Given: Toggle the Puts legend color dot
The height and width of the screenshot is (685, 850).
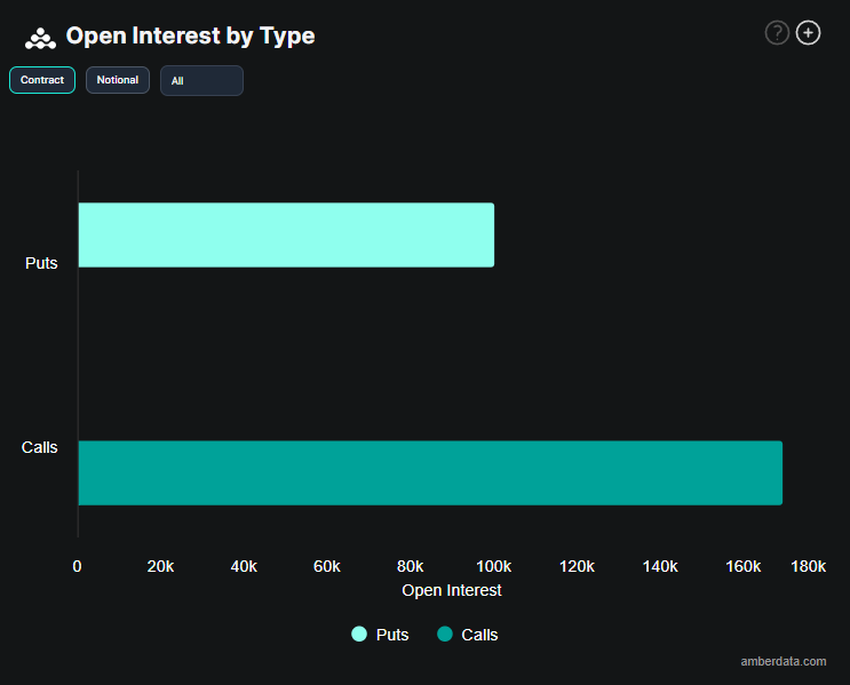Looking at the screenshot, I should pos(359,634).
